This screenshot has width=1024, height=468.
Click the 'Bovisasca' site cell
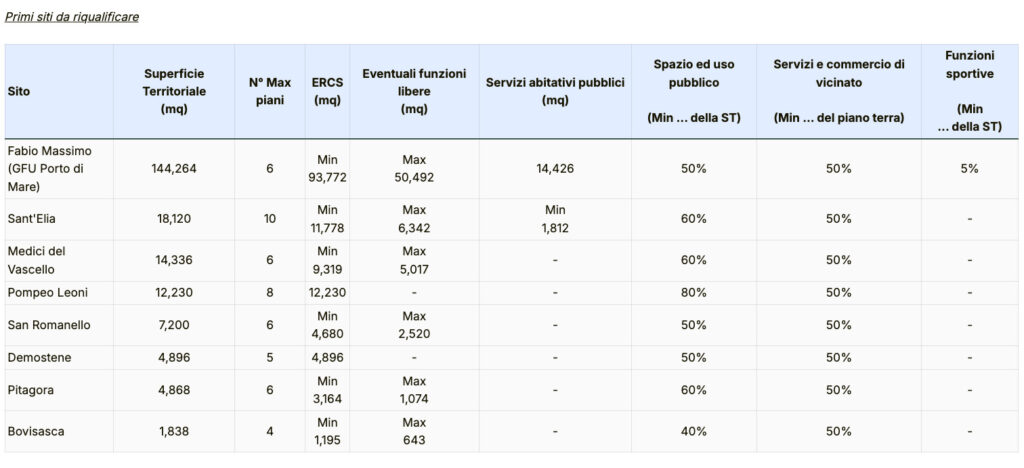pyautogui.click(x=37, y=432)
